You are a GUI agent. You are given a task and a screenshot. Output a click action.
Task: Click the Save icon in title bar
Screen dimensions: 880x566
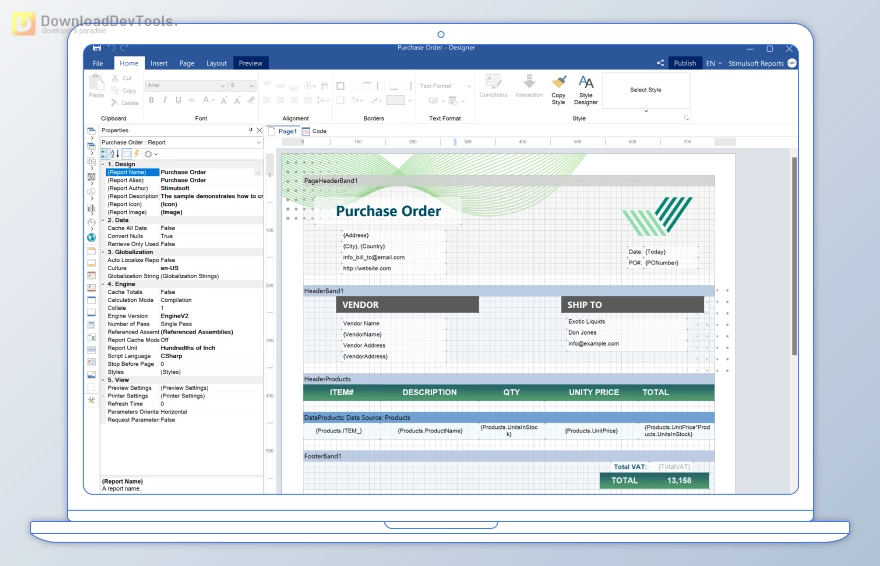(x=97, y=48)
